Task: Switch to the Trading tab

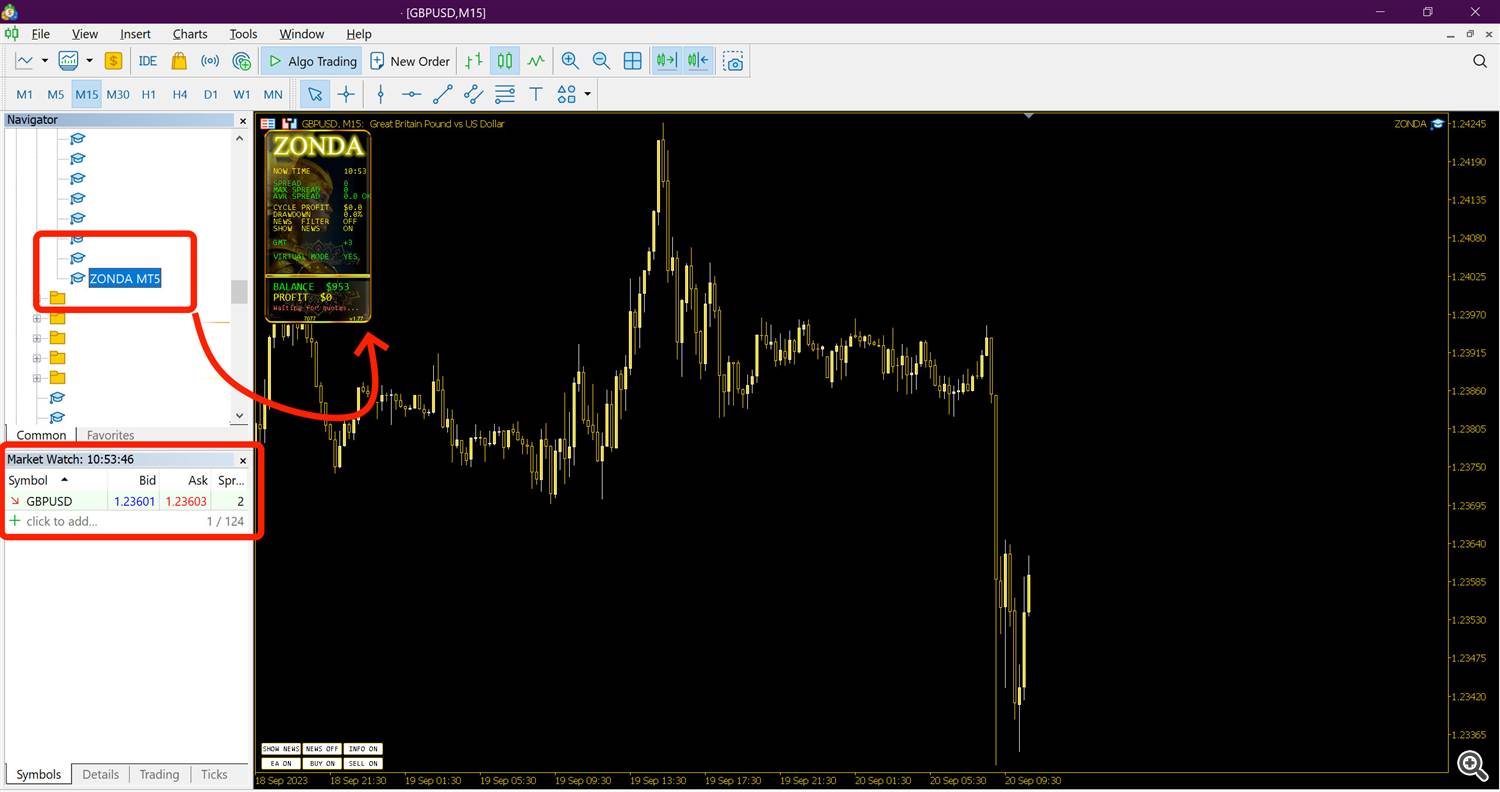Action: click(x=159, y=774)
